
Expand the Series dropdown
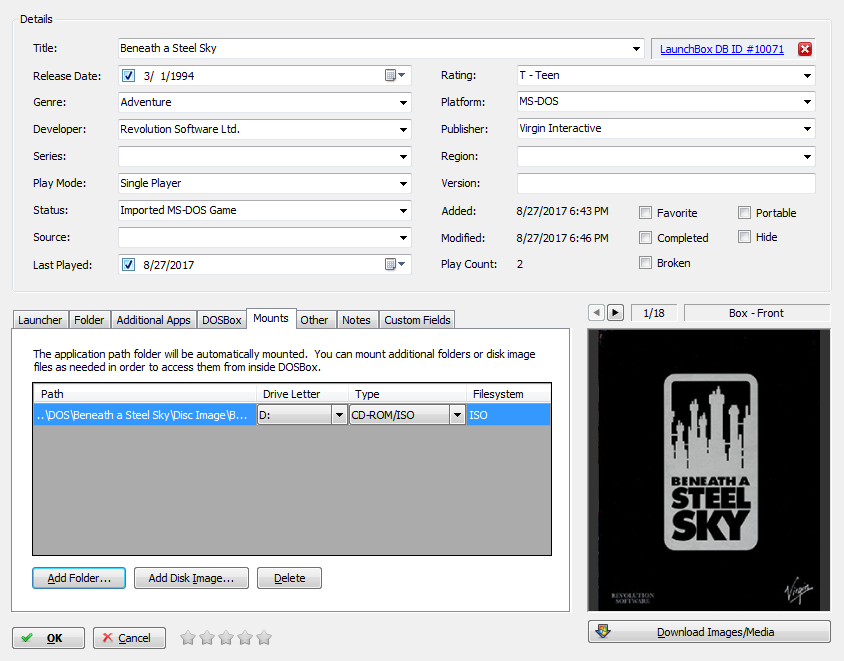click(403, 157)
